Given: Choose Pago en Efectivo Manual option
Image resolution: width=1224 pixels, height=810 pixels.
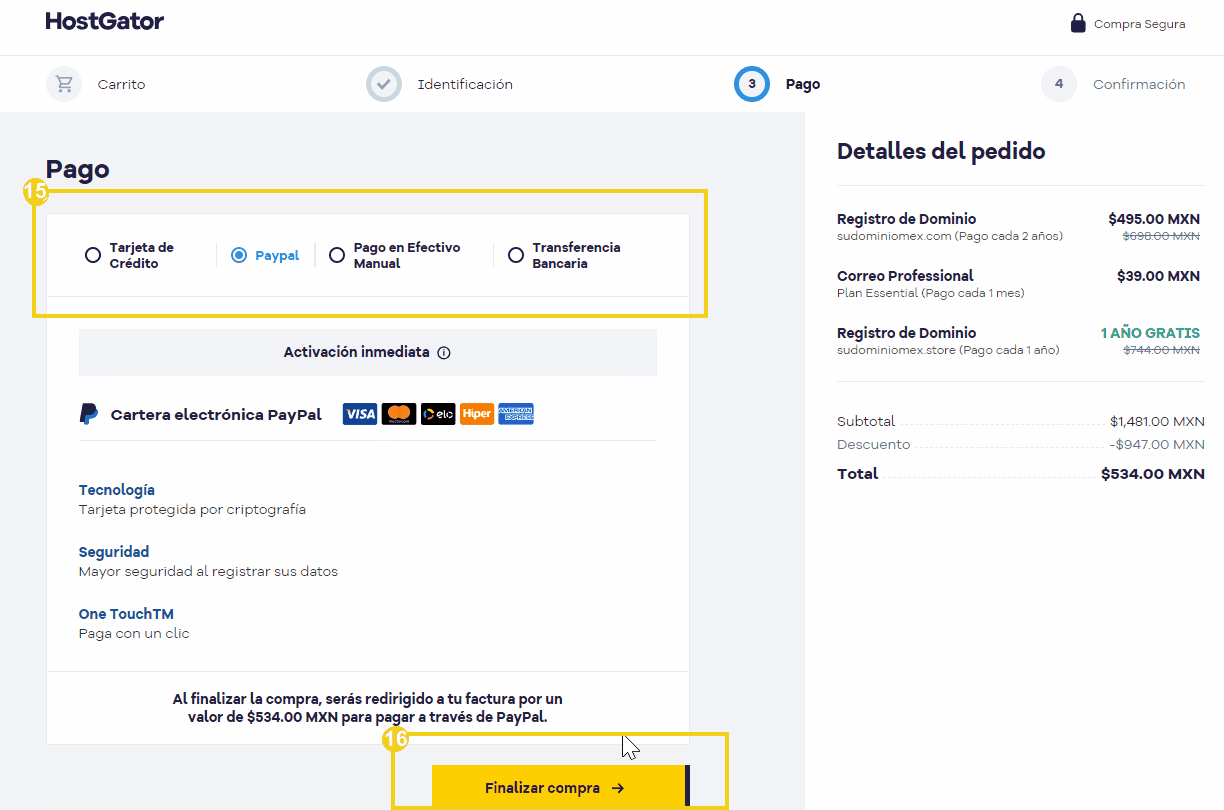Looking at the screenshot, I should [337, 255].
